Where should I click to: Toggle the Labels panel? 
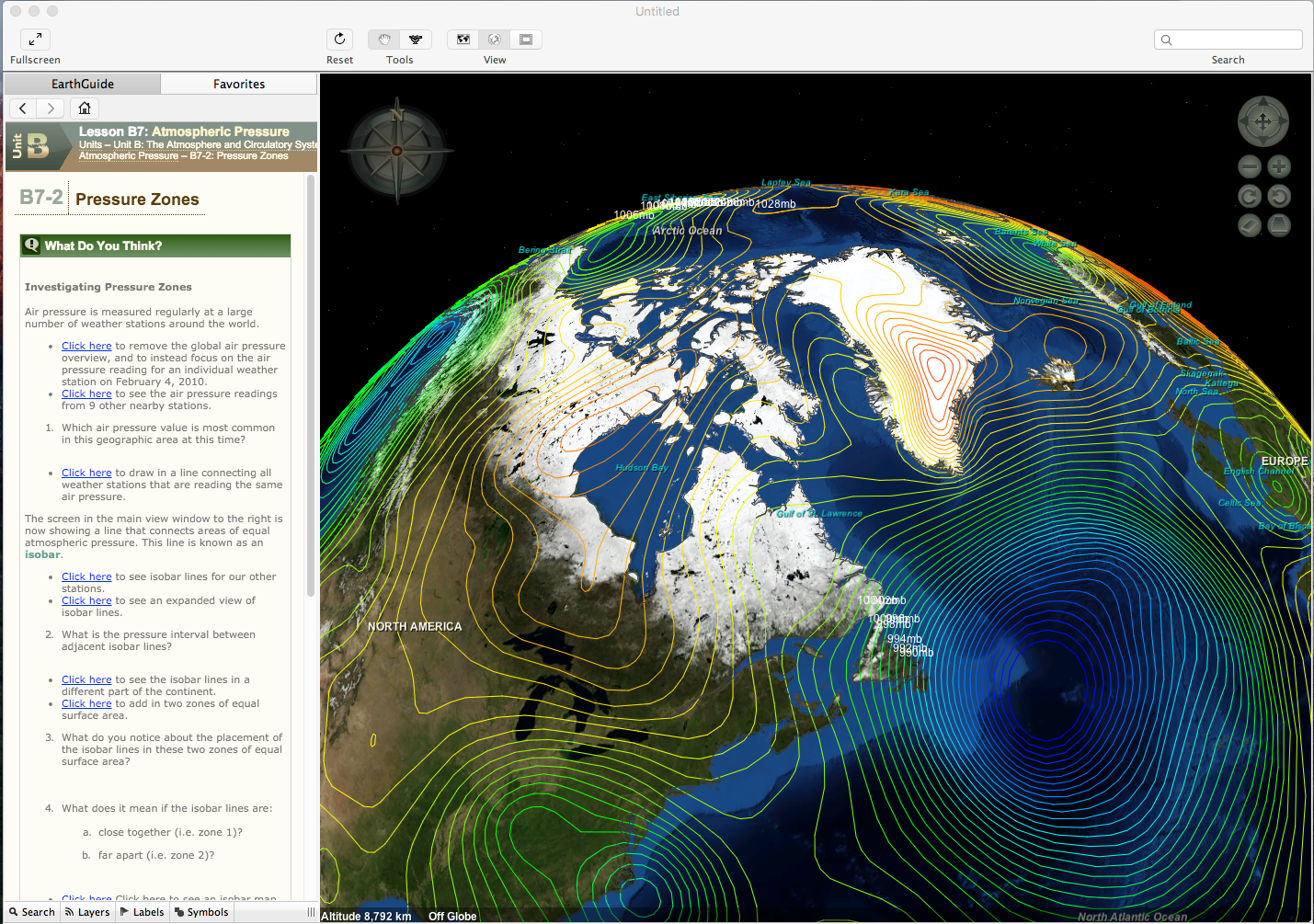143,911
